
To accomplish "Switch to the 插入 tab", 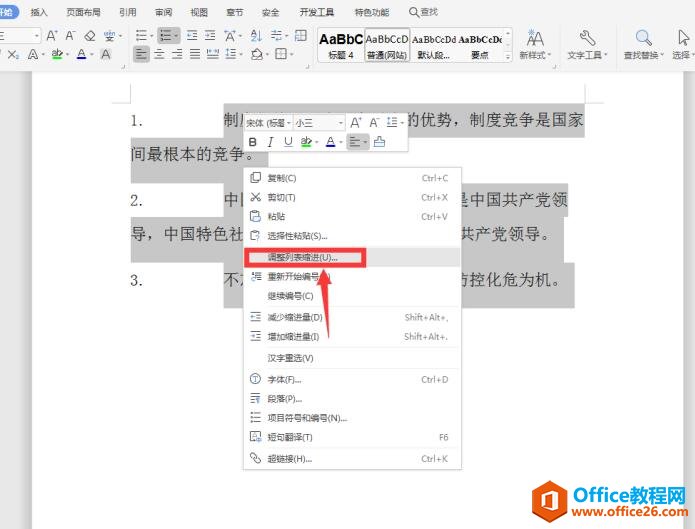I will 39,12.
